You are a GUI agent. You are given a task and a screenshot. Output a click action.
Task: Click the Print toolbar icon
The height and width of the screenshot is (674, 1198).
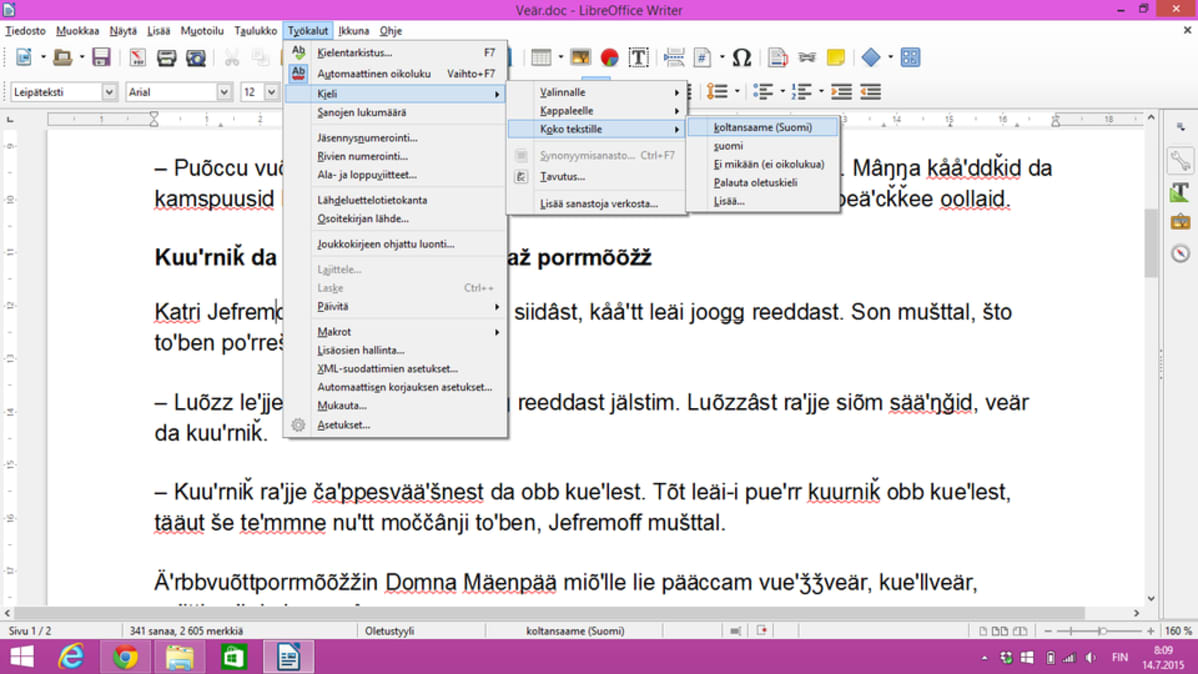(x=167, y=57)
